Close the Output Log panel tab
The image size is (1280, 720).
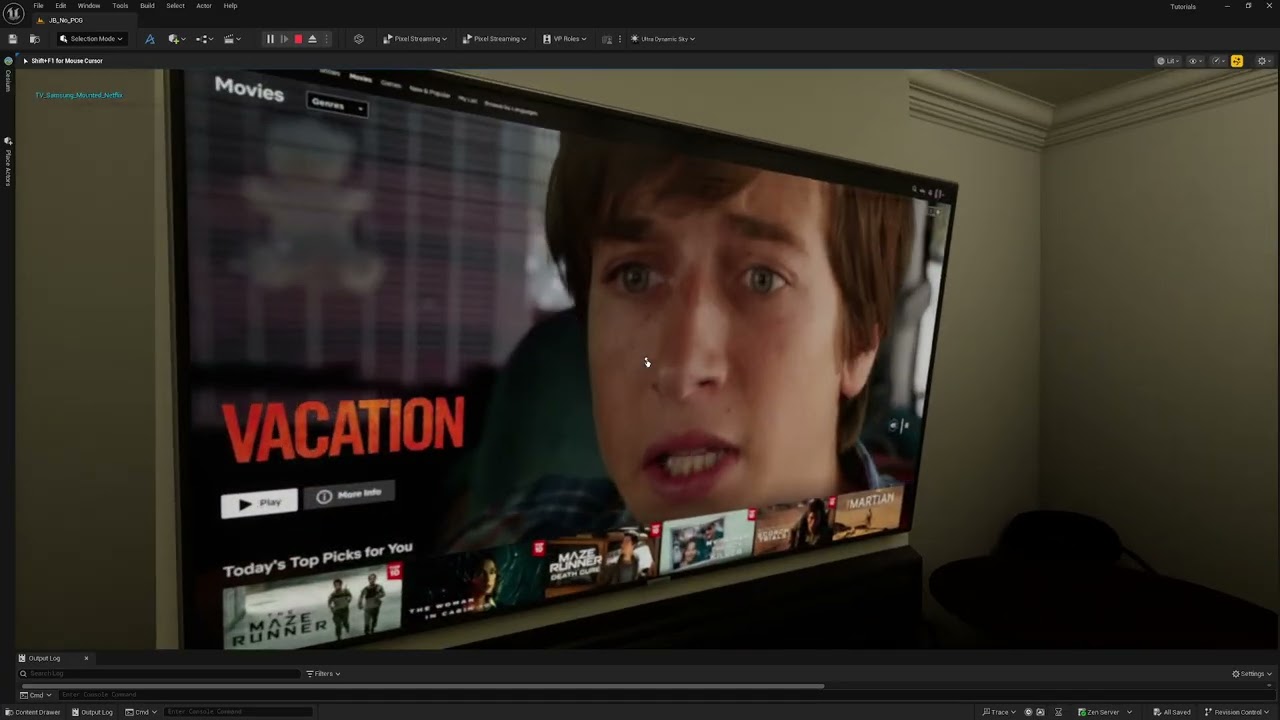(86, 658)
